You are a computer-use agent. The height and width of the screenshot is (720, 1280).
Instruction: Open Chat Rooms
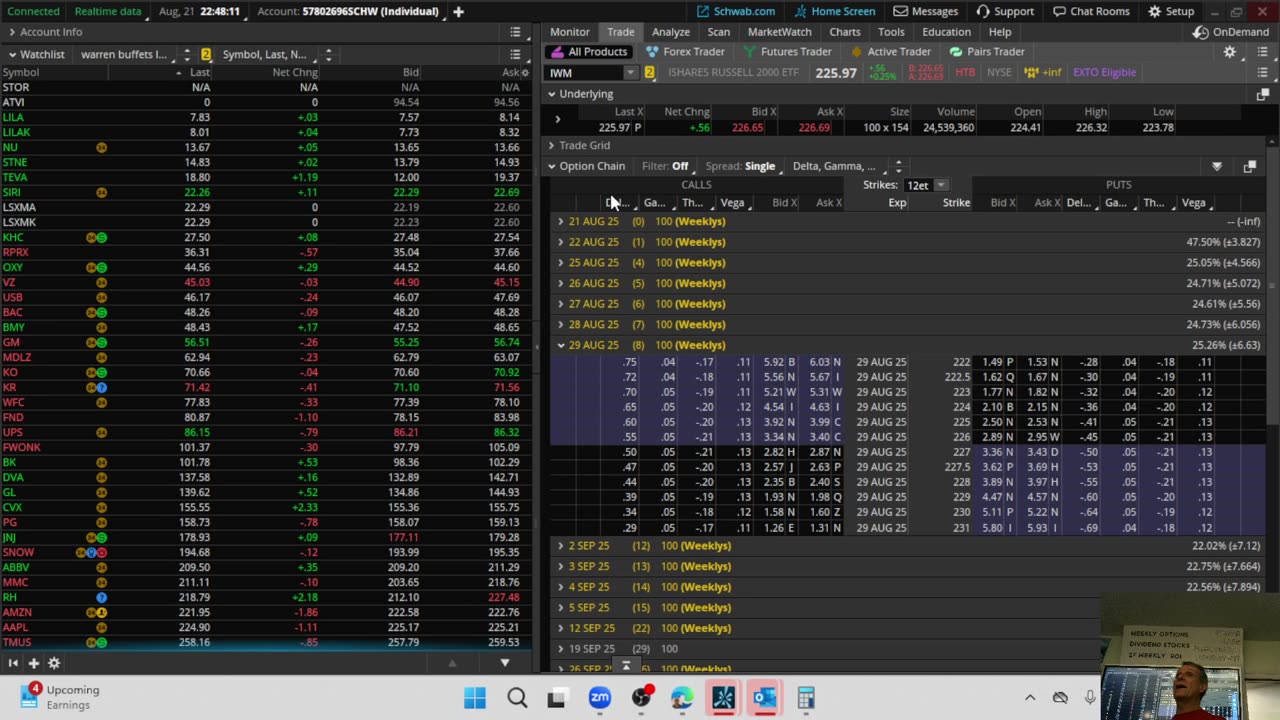(x=1092, y=11)
